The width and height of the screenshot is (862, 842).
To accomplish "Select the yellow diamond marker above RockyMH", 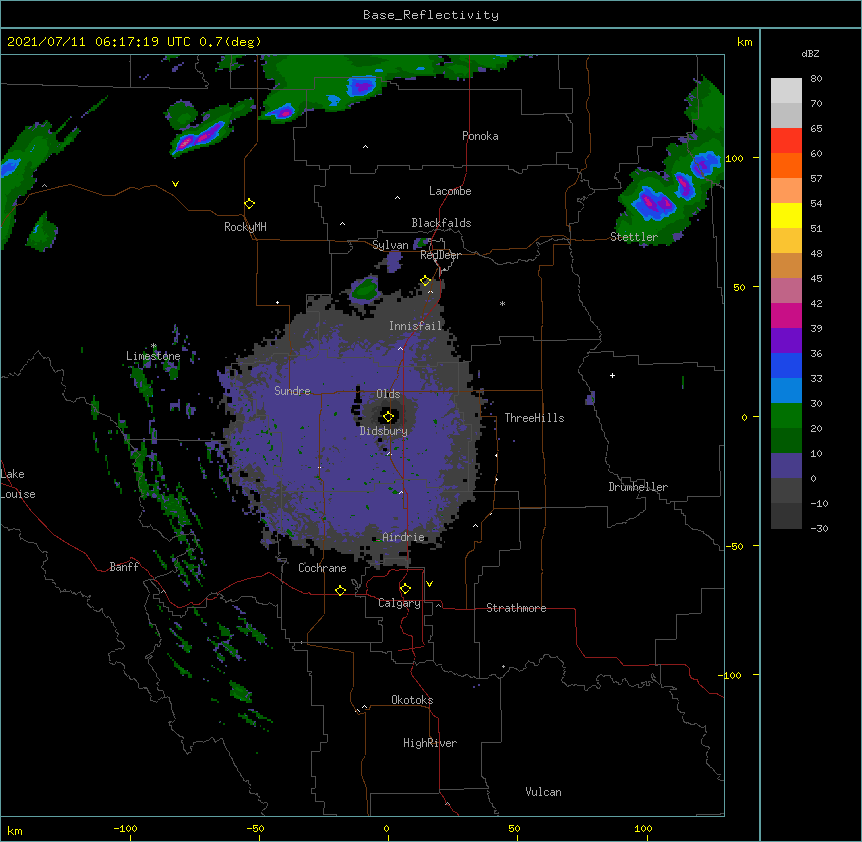I will (249, 204).
